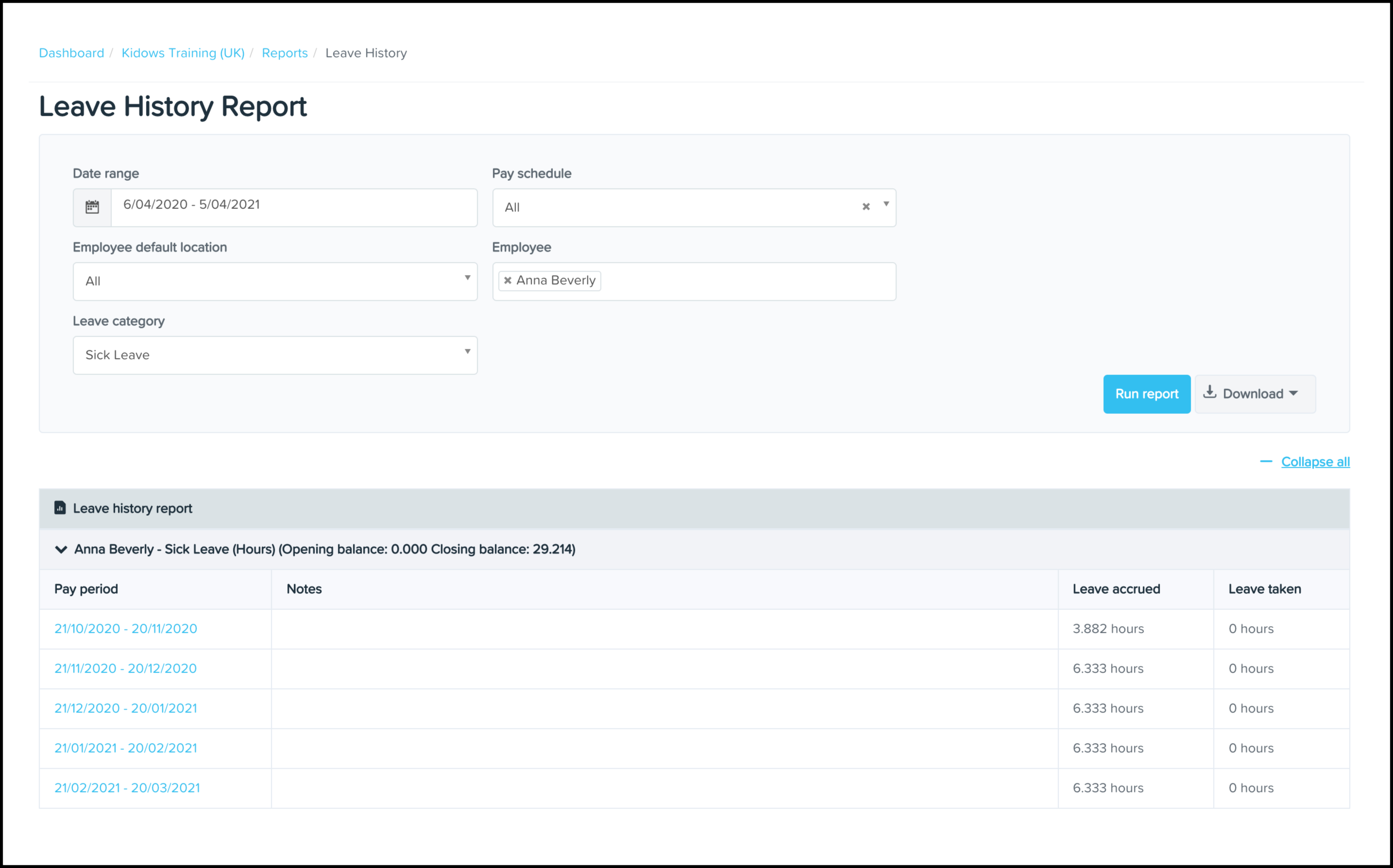
Task: Collapse Anna Beverly section using chevron
Action: [61, 550]
